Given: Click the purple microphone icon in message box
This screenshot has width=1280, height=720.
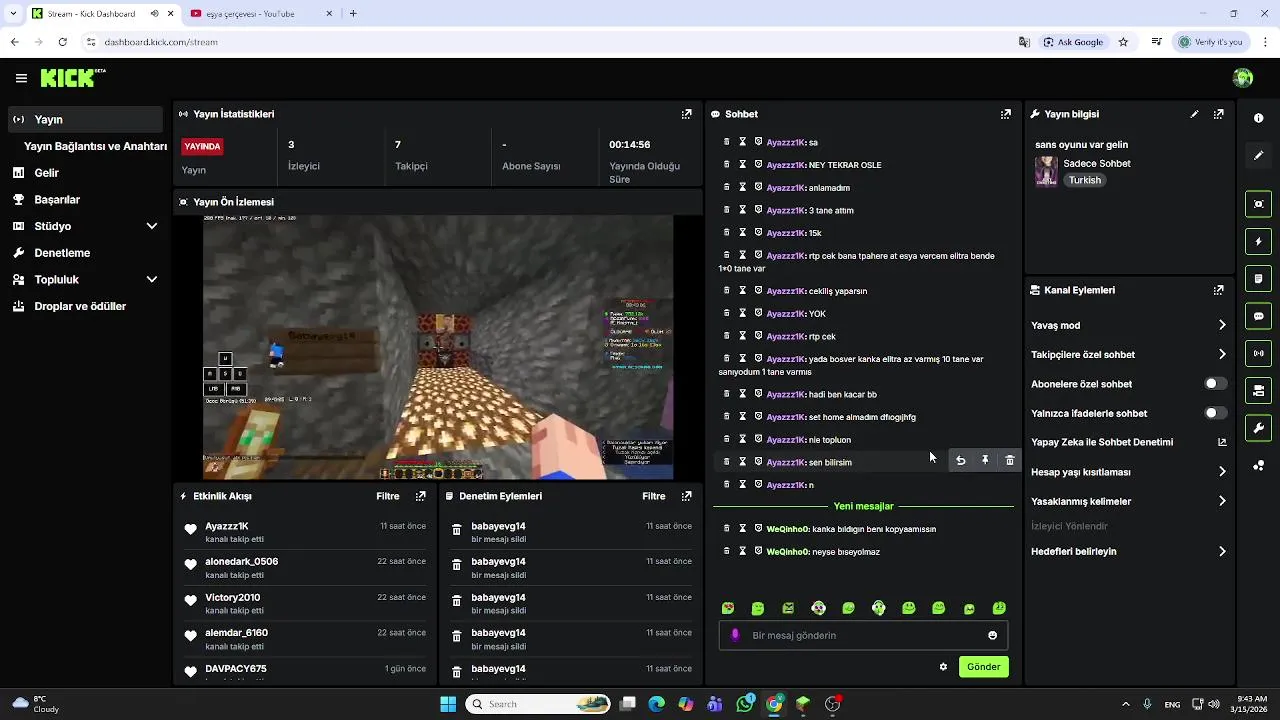Looking at the screenshot, I should pyautogui.click(x=736, y=635).
